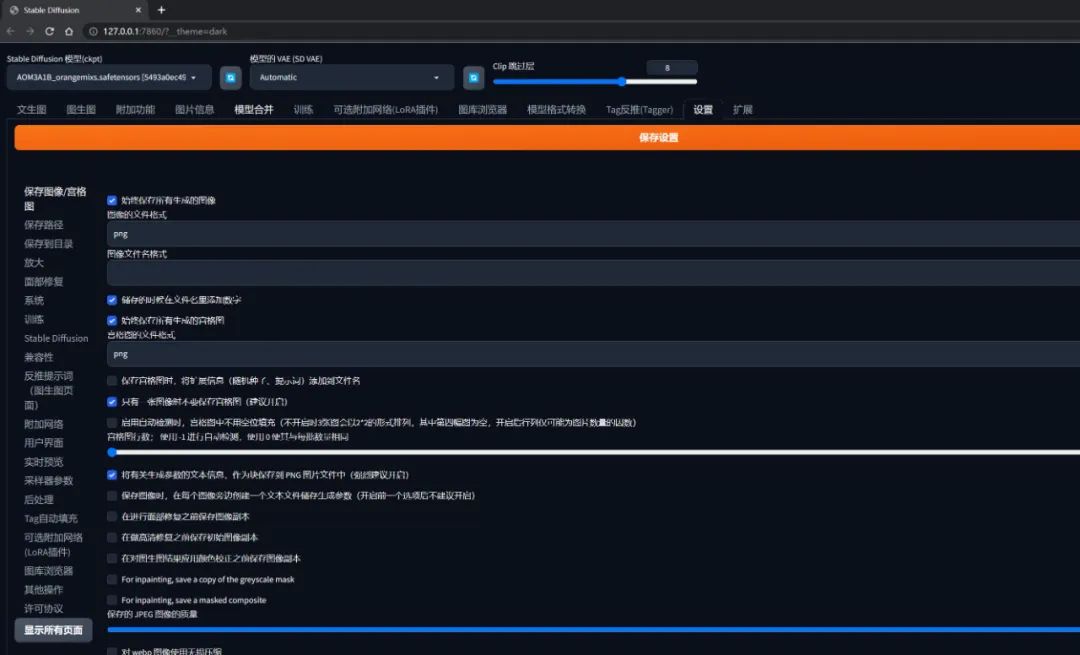Open the Tag反推(Tagger) tab

pos(639,110)
